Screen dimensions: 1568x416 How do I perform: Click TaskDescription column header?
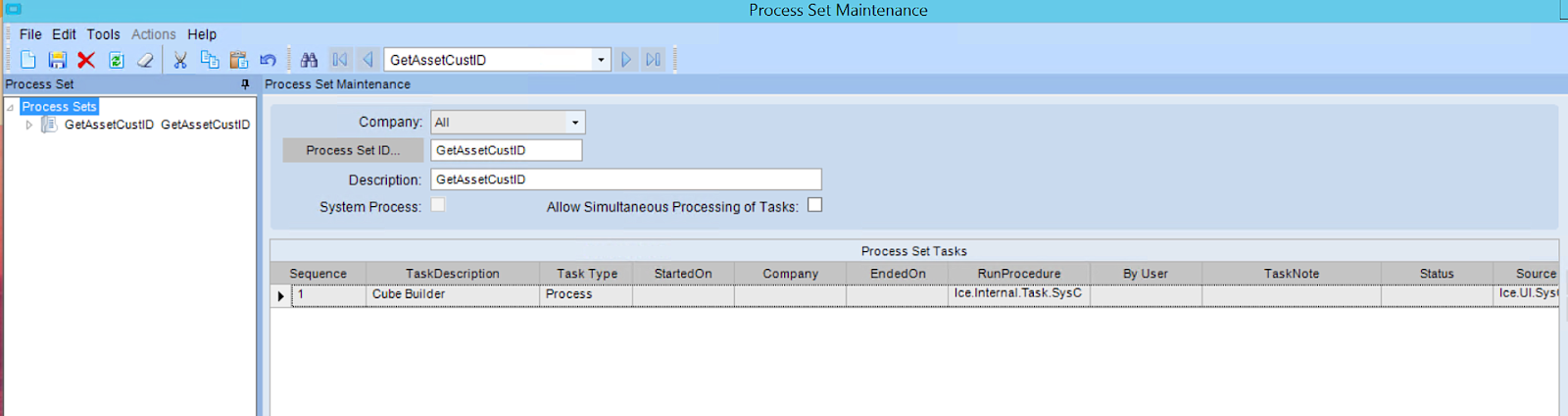pos(453,274)
